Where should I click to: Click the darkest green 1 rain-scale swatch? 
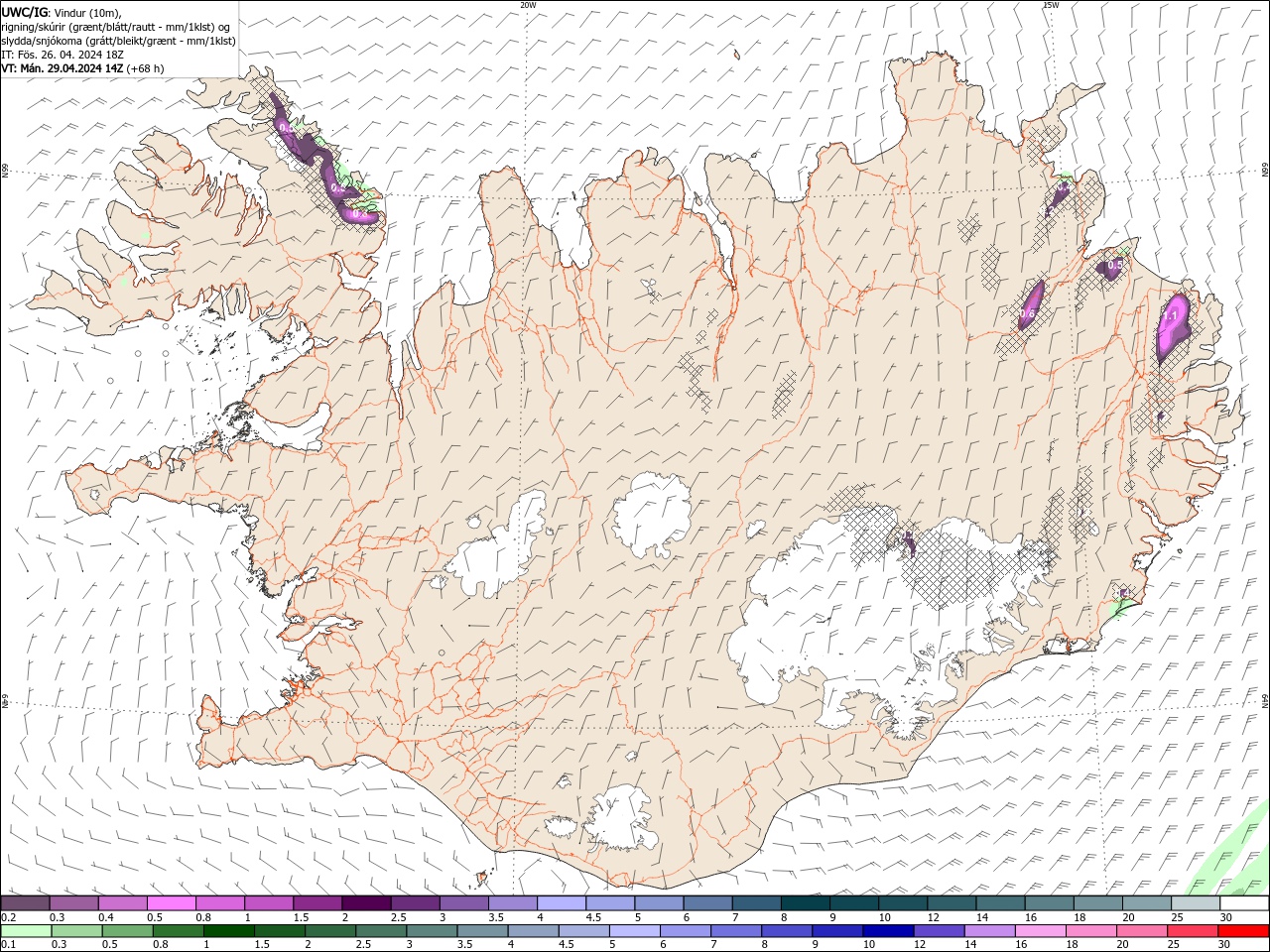(x=230, y=931)
